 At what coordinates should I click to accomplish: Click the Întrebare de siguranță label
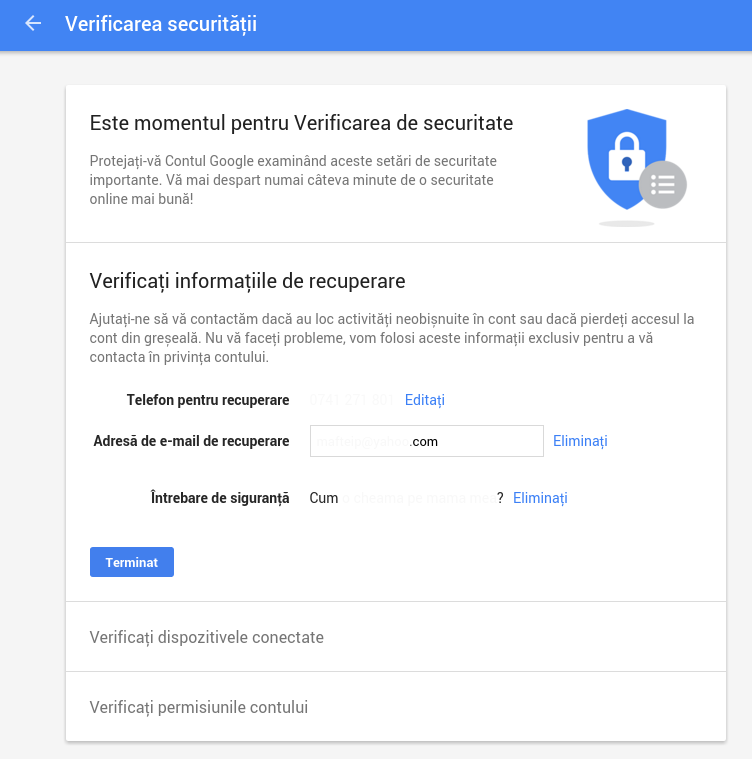pyautogui.click(x=220, y=498)
